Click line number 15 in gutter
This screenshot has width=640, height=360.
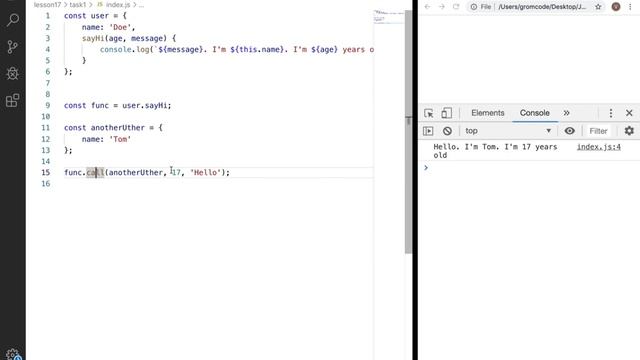(45, 172)
